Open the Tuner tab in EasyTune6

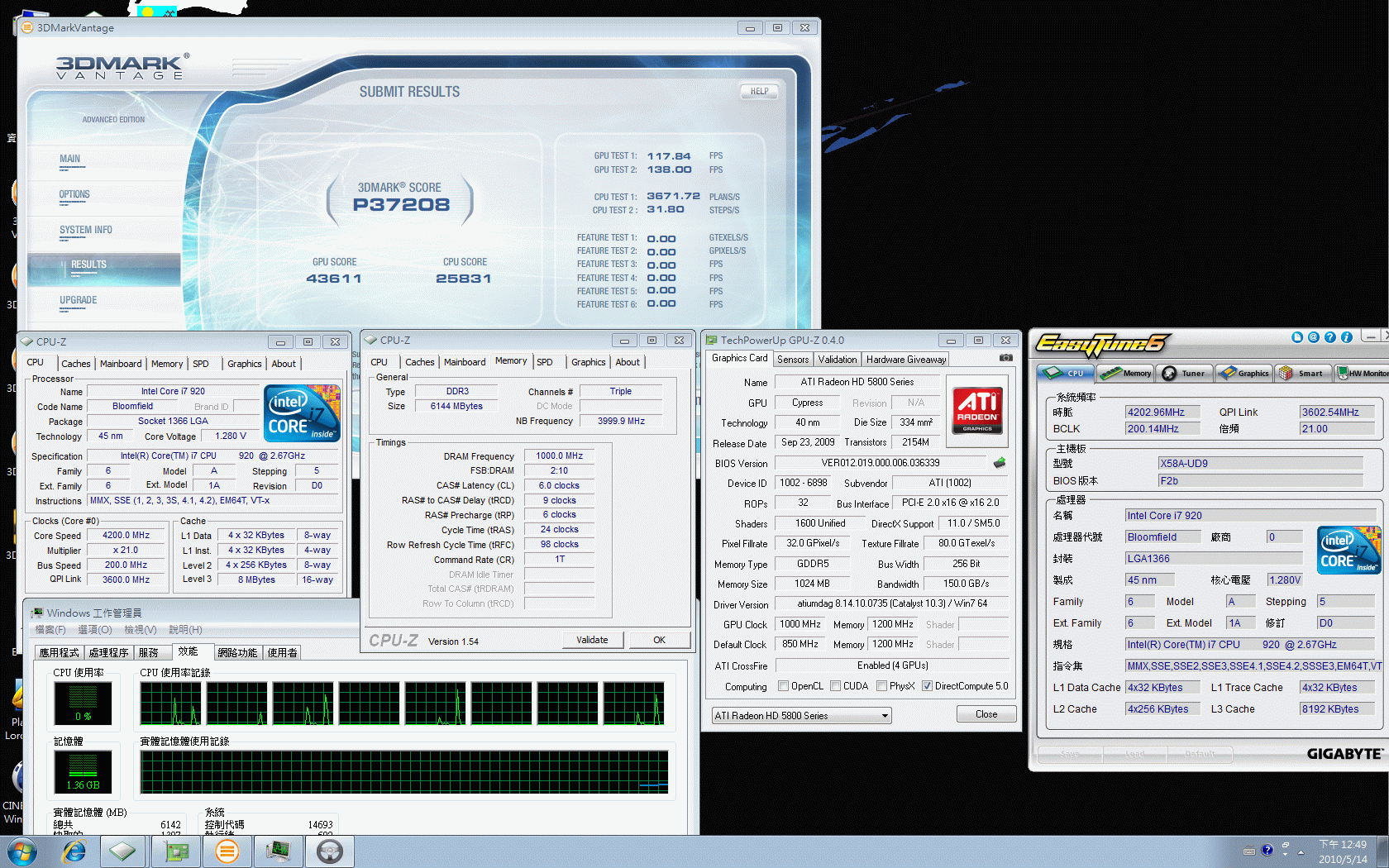1185,374
